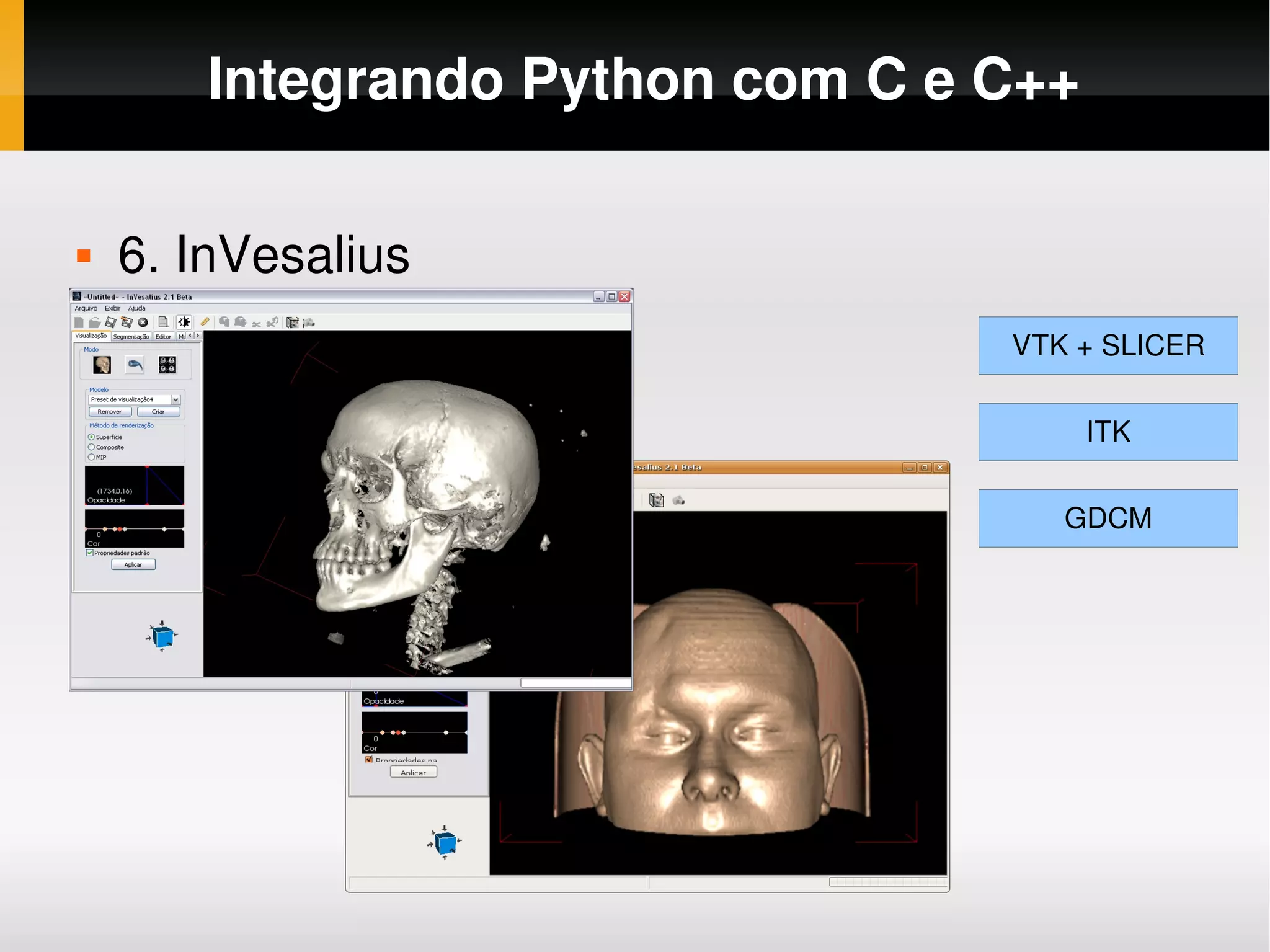Click the progress bar in the back window status bar
The height and width of the screenshot is (952, 1270).
888,882
